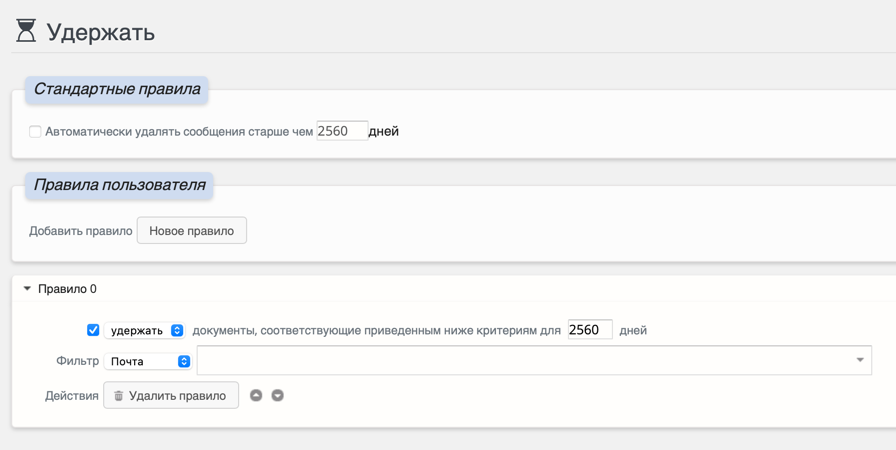Uncheck the Правило 0 enabled checkbox
Viewport: 896px width, 450px height.
[93, 330]
